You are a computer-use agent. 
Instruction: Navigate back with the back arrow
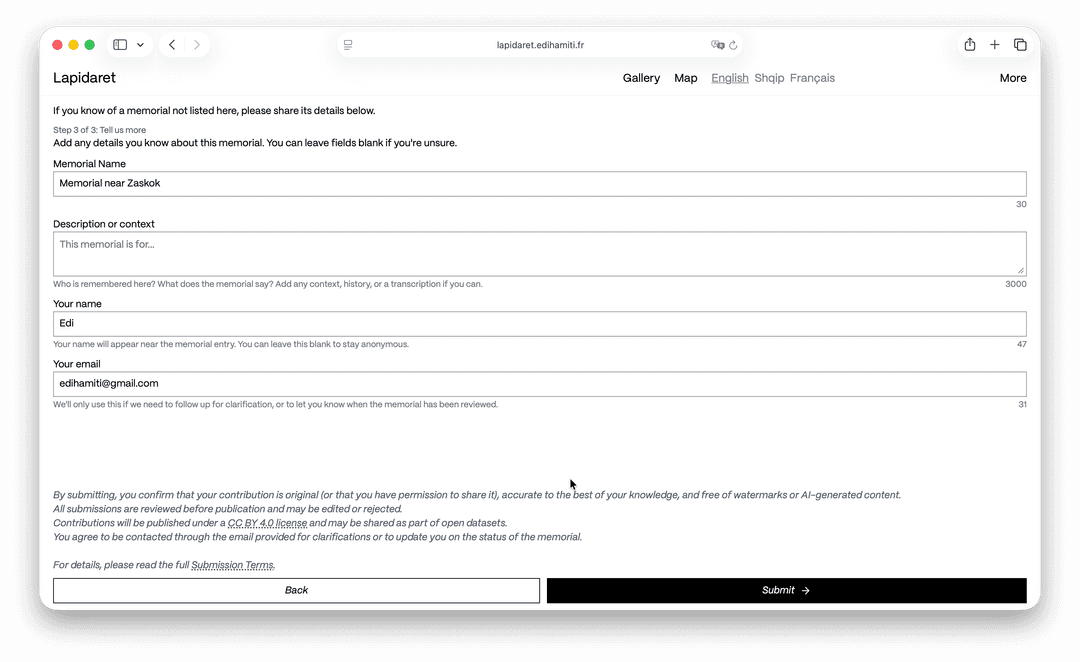click(171, 44)
